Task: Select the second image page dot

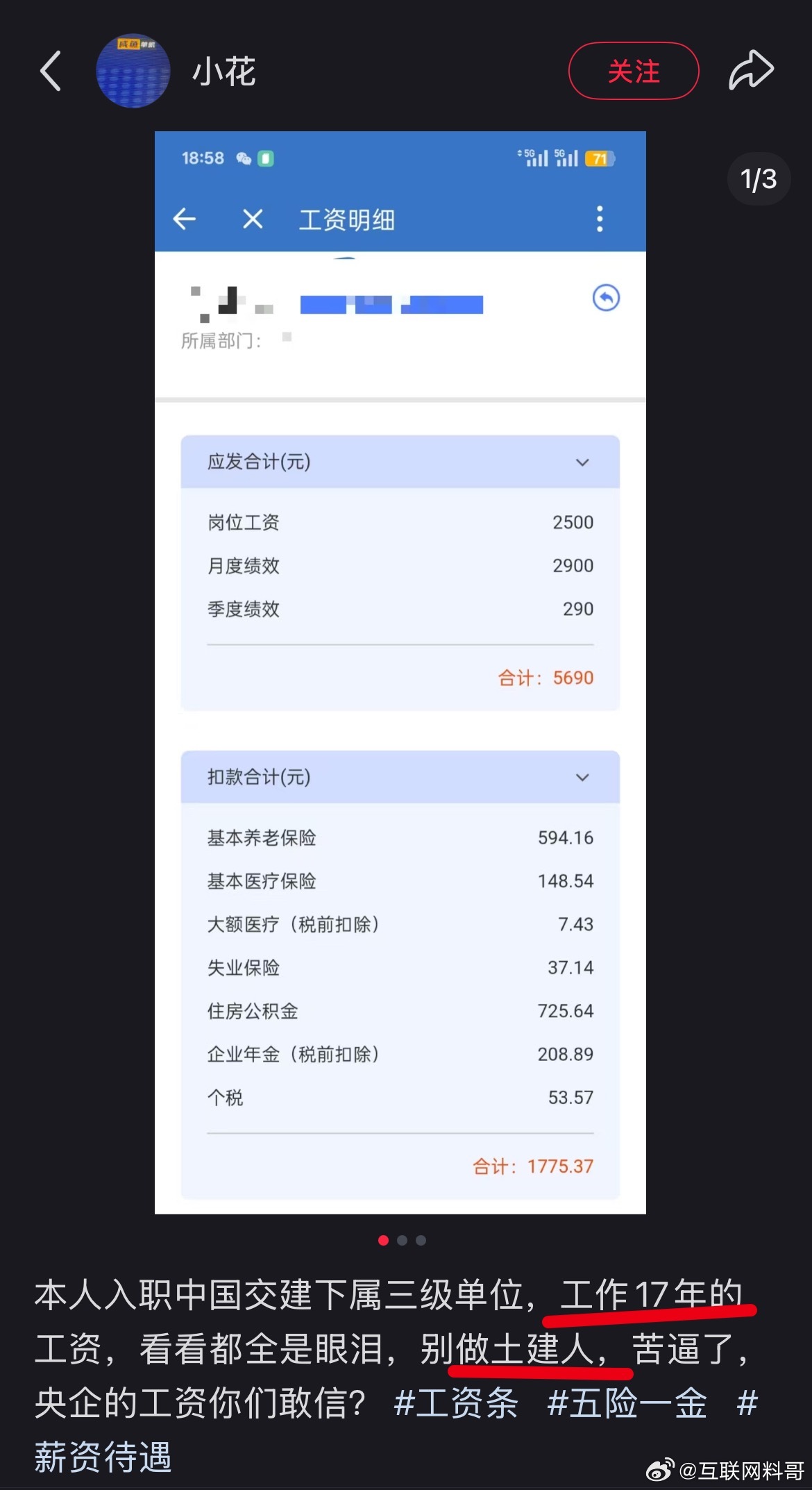Action: [402, 1240]
